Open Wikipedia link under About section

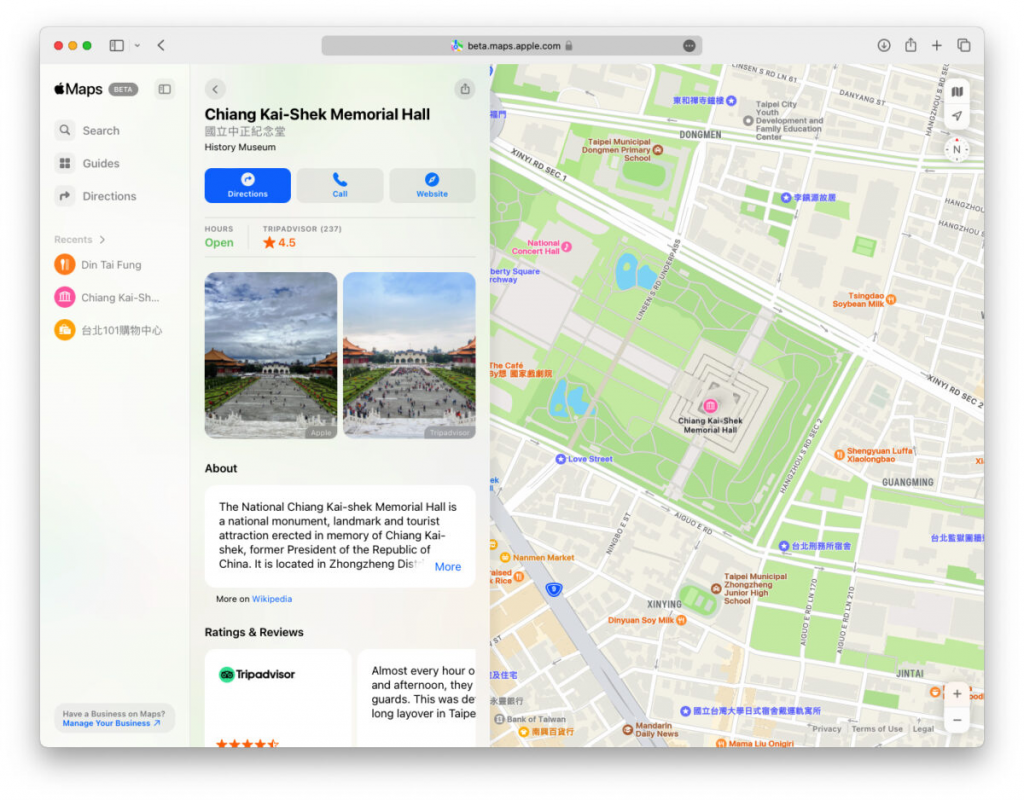[x=271, y=599]
